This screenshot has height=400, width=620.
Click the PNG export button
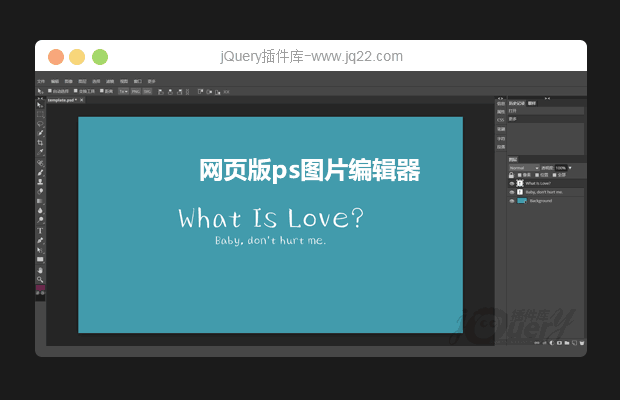tap(135, 91)
